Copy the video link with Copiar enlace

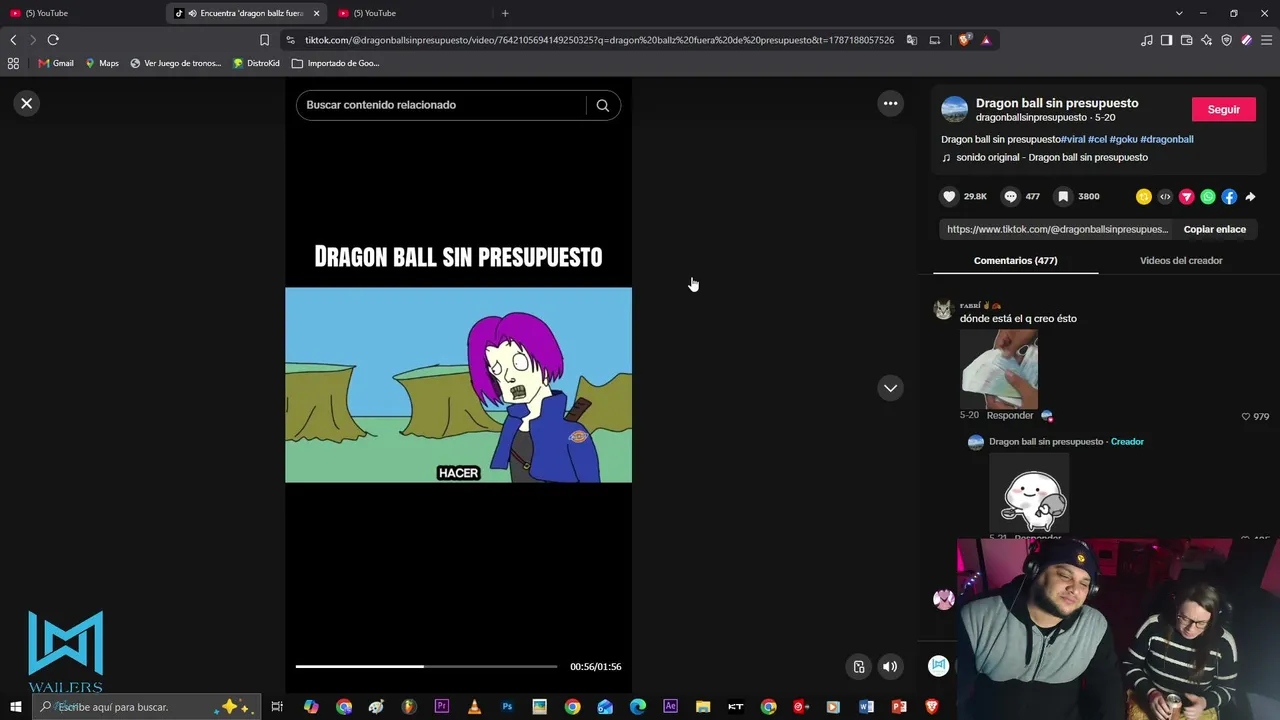pos(1214,229)
